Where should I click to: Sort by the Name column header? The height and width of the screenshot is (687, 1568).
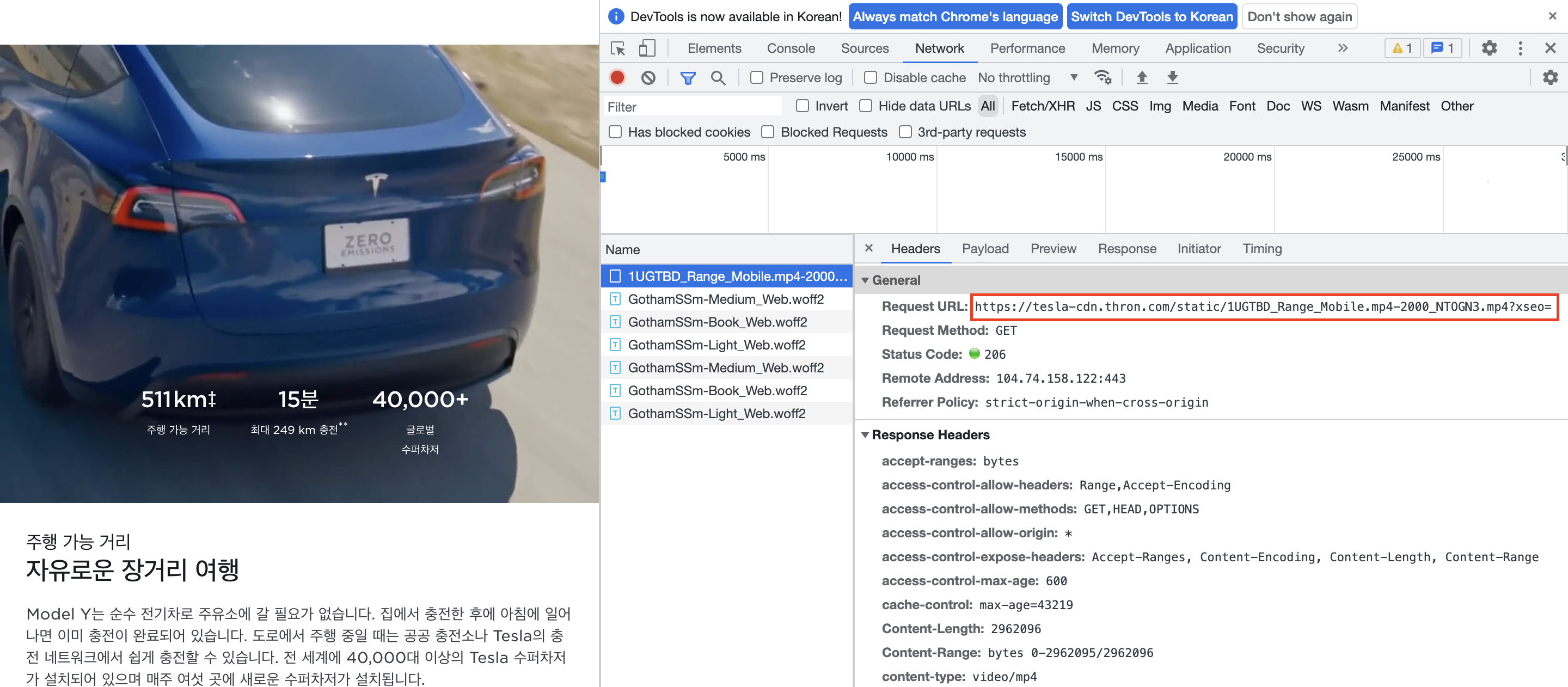(x=727, y=249)
